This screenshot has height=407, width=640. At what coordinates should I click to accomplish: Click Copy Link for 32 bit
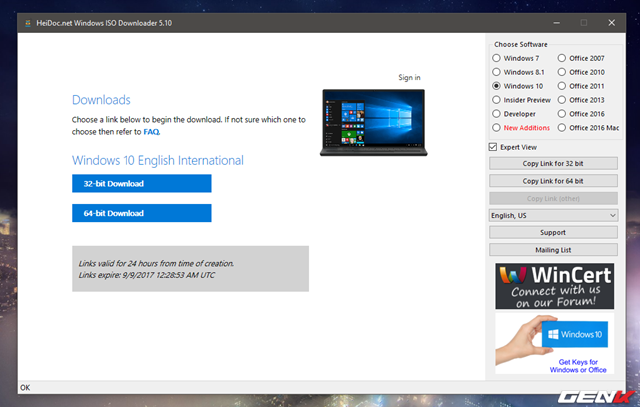click(x=553, y=163)
